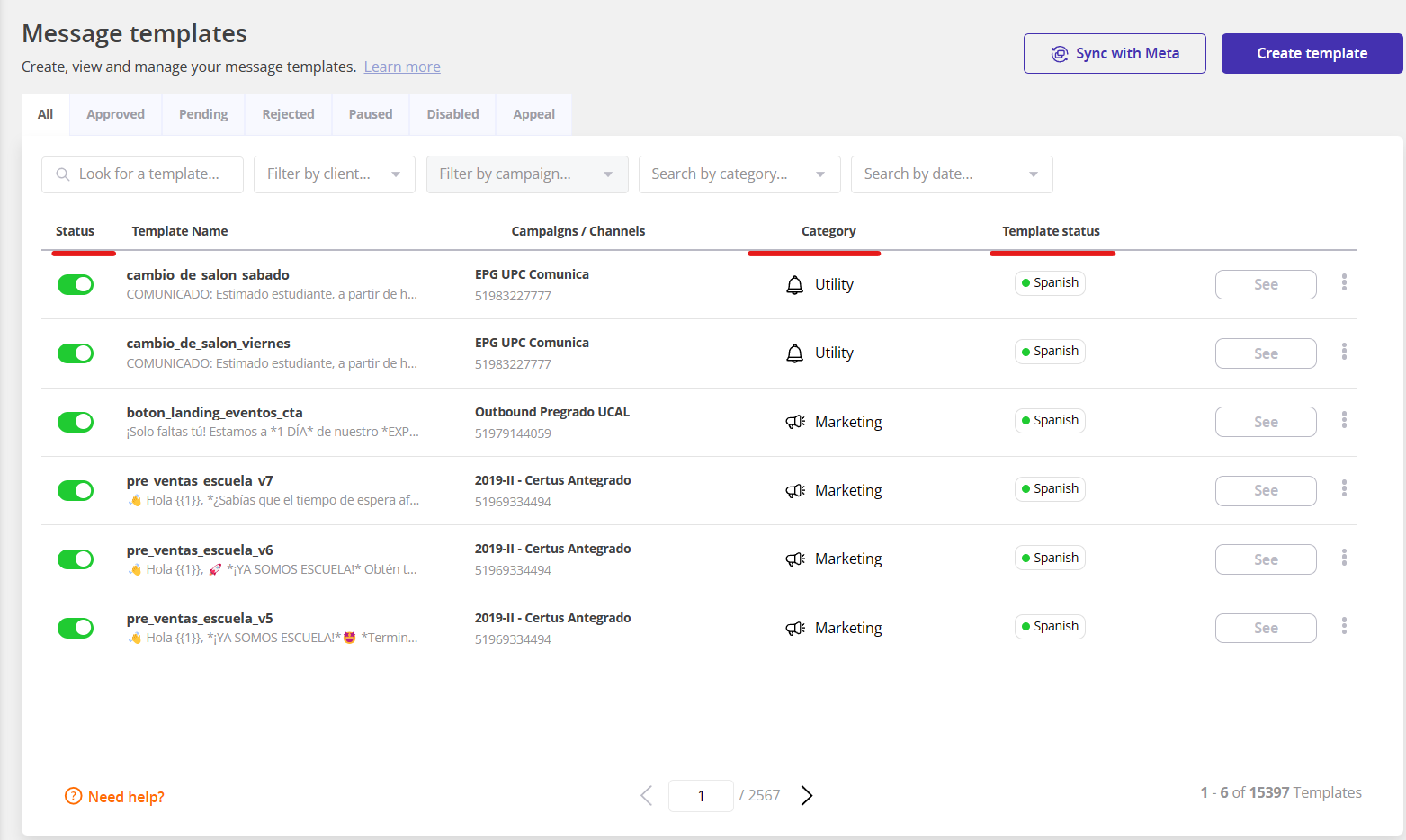Open the Search by category dropdown

pyautogui.click(x=739, y=174)
